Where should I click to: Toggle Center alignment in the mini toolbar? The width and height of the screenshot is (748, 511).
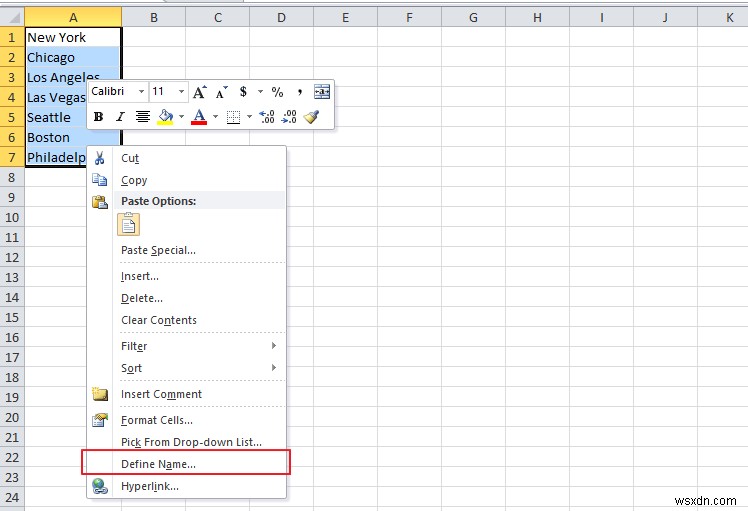pyautogui.click(x=143, y=116)
